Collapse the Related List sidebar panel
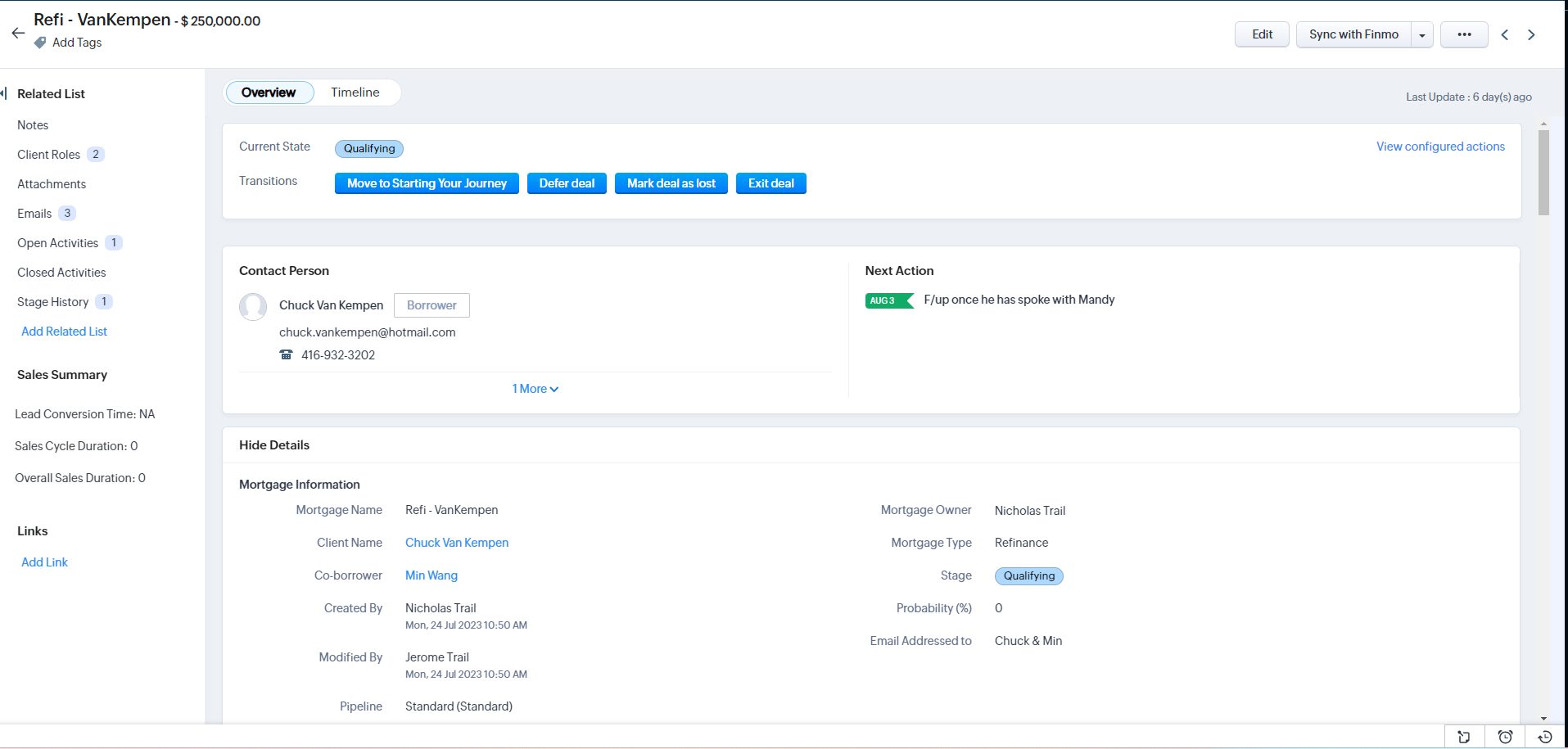The height and width of the screenshot is (749, 1568). [4, 93]
